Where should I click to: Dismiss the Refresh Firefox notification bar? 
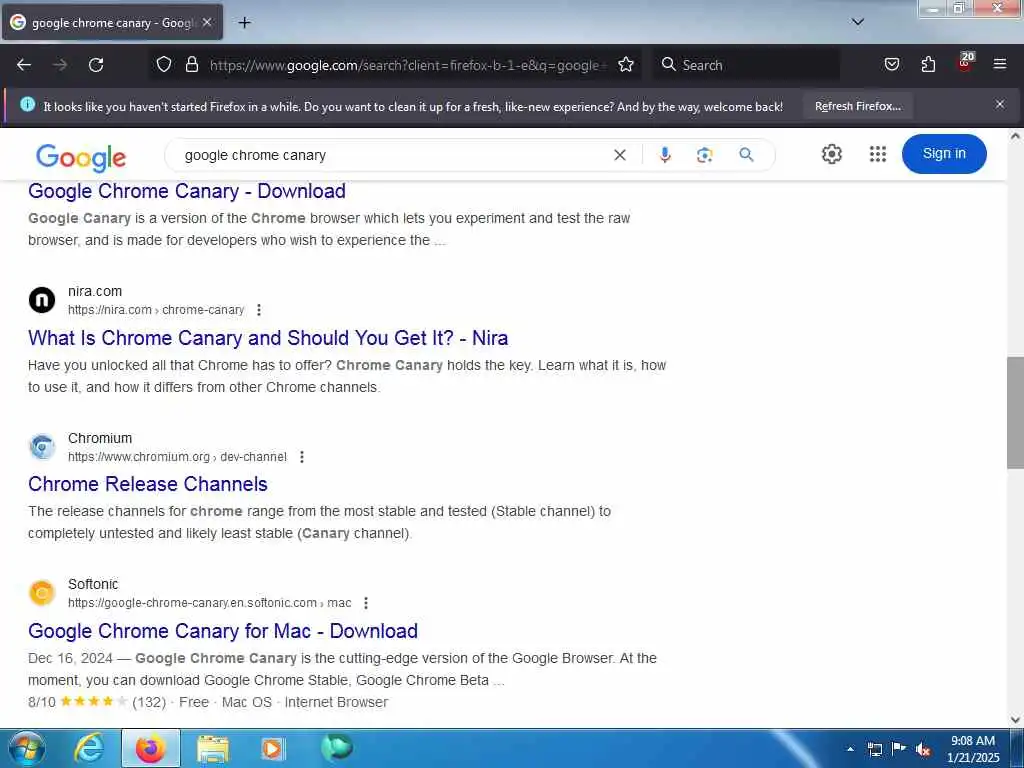pyautogui.click(x=1000, y=104)
